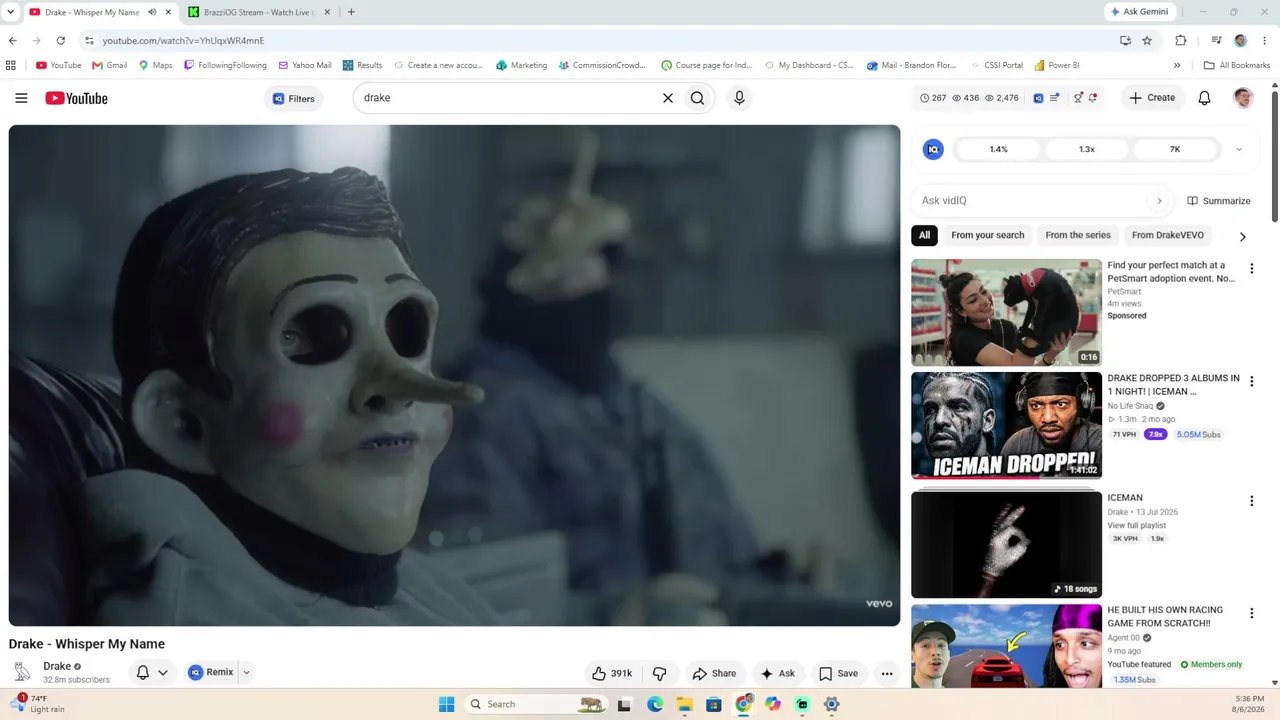Image resolution: width=1280 pixels, height=720 pixels.
Task: Open the ICEMAN DROPPED video thumbnail
Action: pos(1006,425)
